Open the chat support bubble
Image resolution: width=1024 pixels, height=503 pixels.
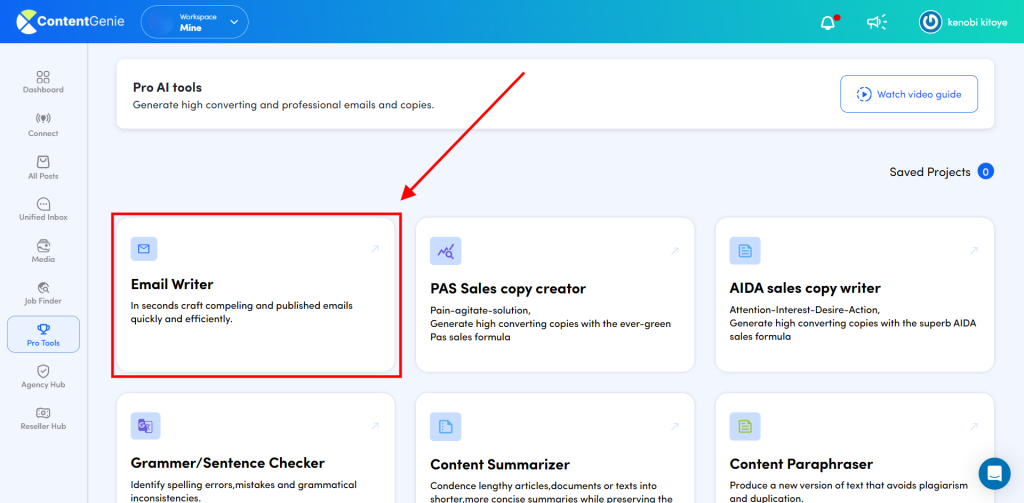(994, 473)
